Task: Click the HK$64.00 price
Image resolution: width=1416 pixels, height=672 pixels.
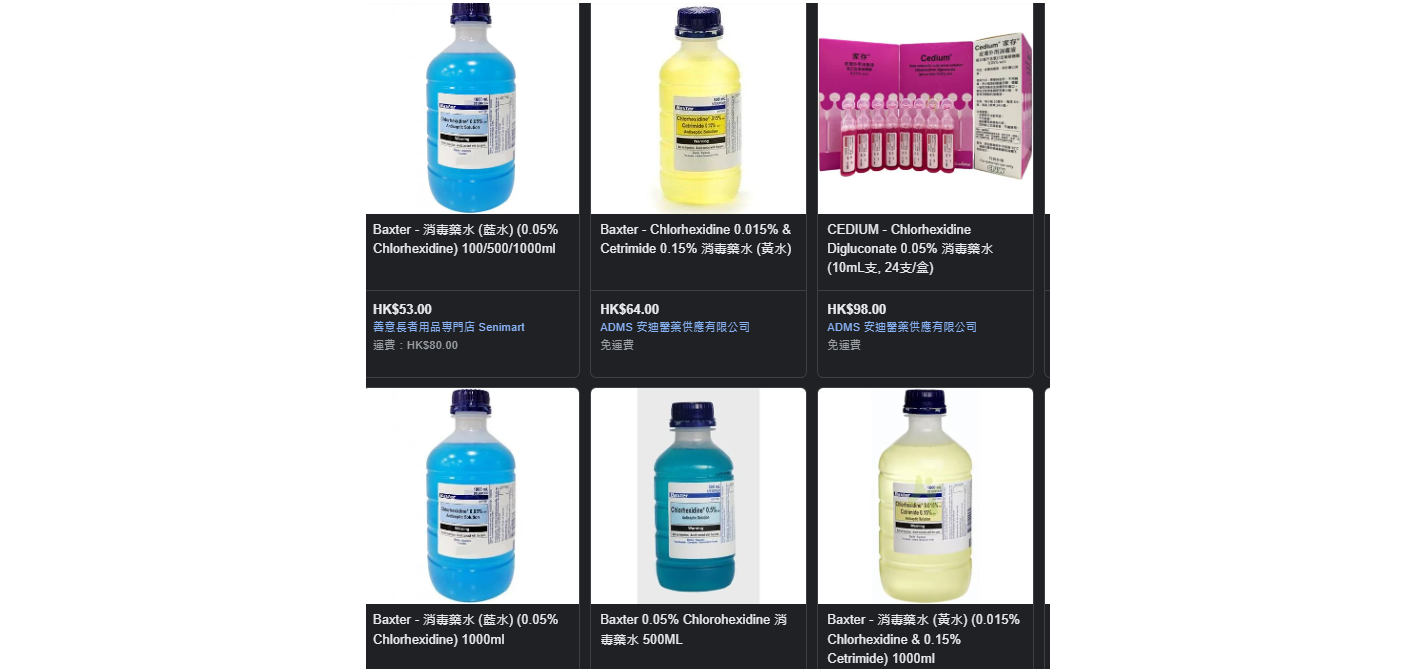Action: tap(630, 309)
